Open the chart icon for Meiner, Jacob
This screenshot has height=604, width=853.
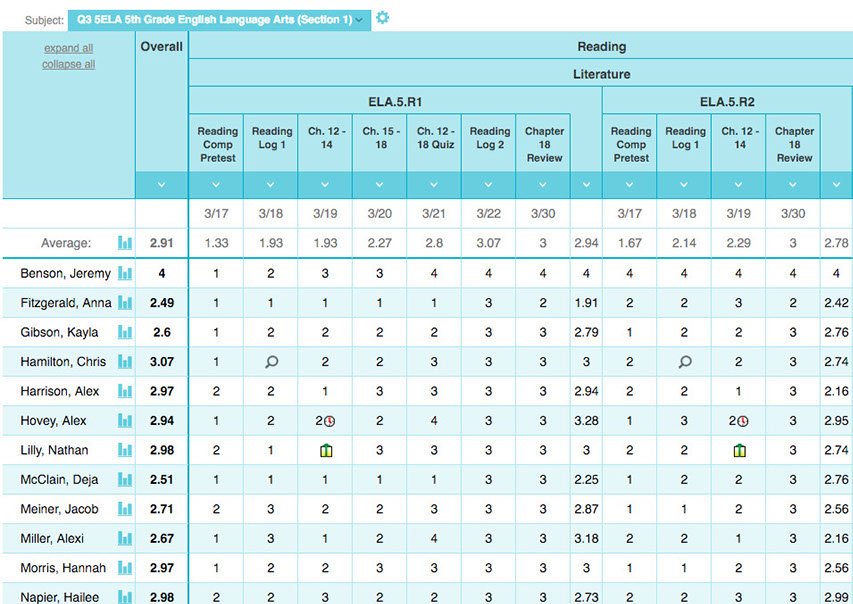click(x=125, y=509)
